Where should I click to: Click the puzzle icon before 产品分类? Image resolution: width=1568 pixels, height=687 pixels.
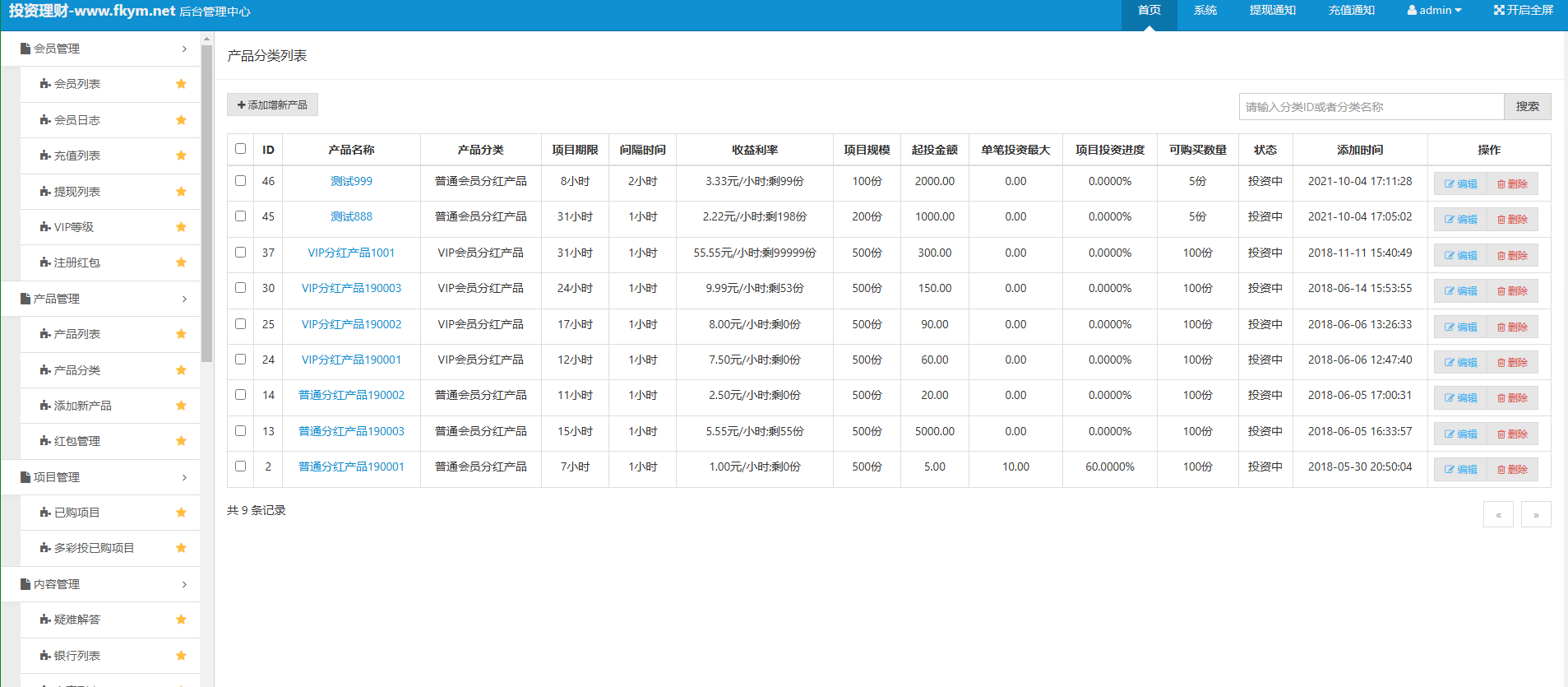[x=45, y=370]
